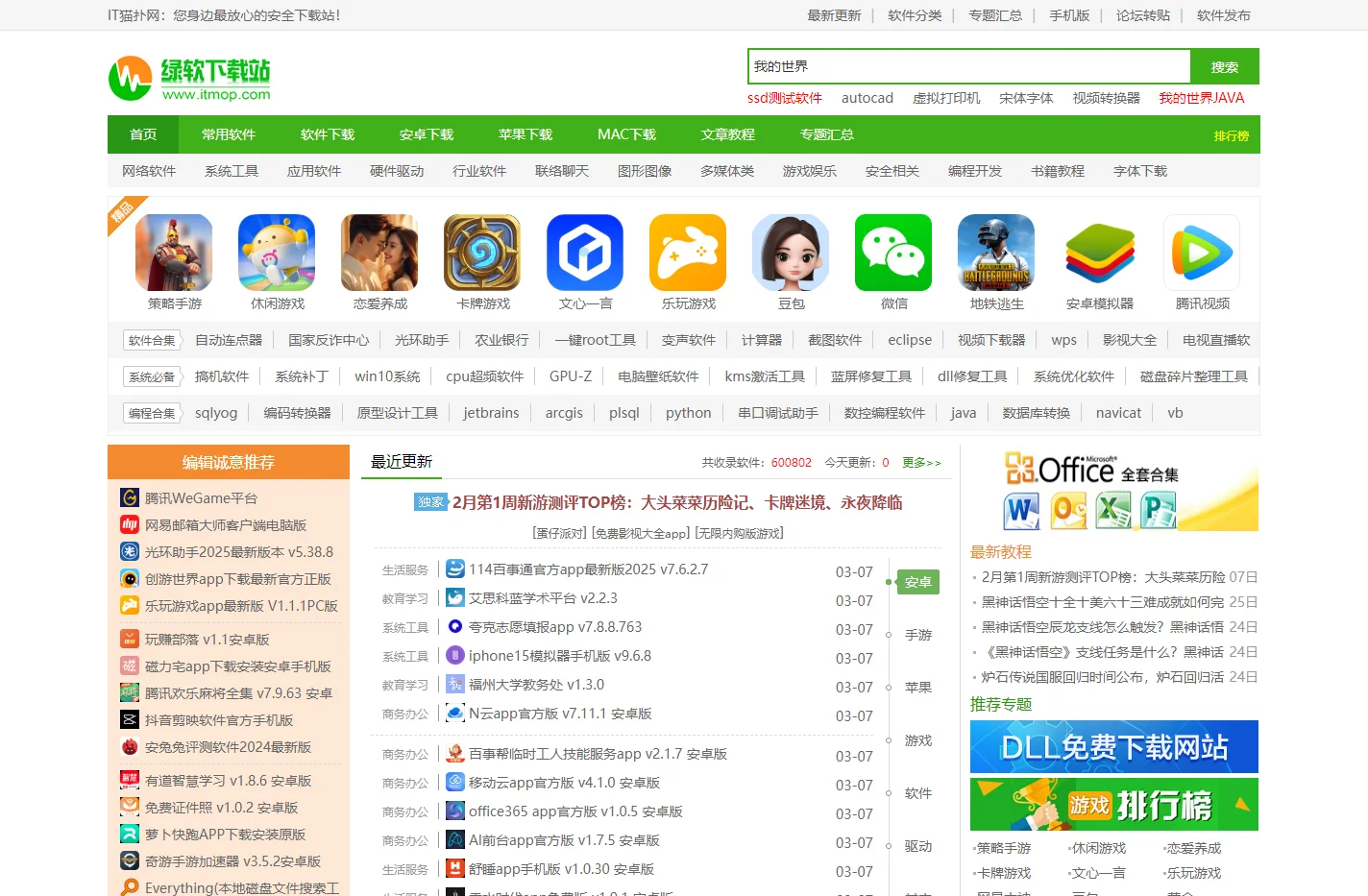Click the 网易邮箱大师 icon in recommendations
This screenshot has width=1368, height=896.
point(130,524)
